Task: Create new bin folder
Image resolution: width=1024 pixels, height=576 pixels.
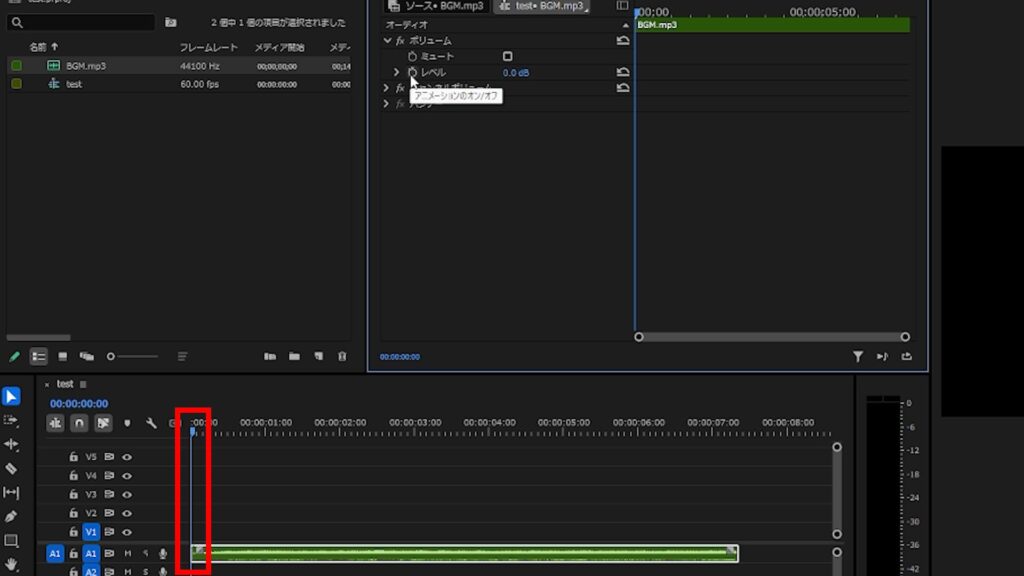Action: tap(295, 357)
